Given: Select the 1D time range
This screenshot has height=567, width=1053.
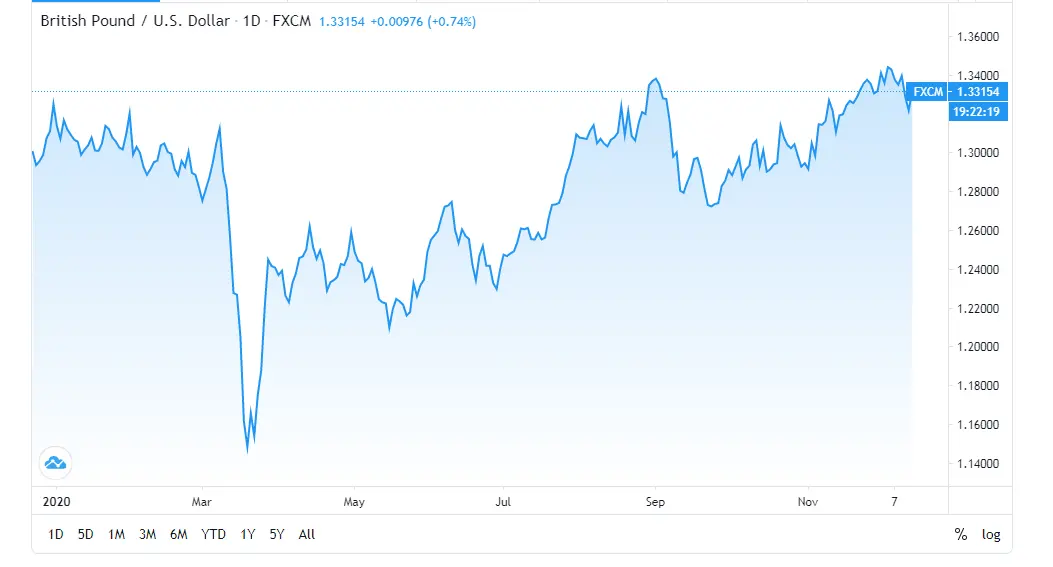Looking at the screenshot, I should click(56, 535).
